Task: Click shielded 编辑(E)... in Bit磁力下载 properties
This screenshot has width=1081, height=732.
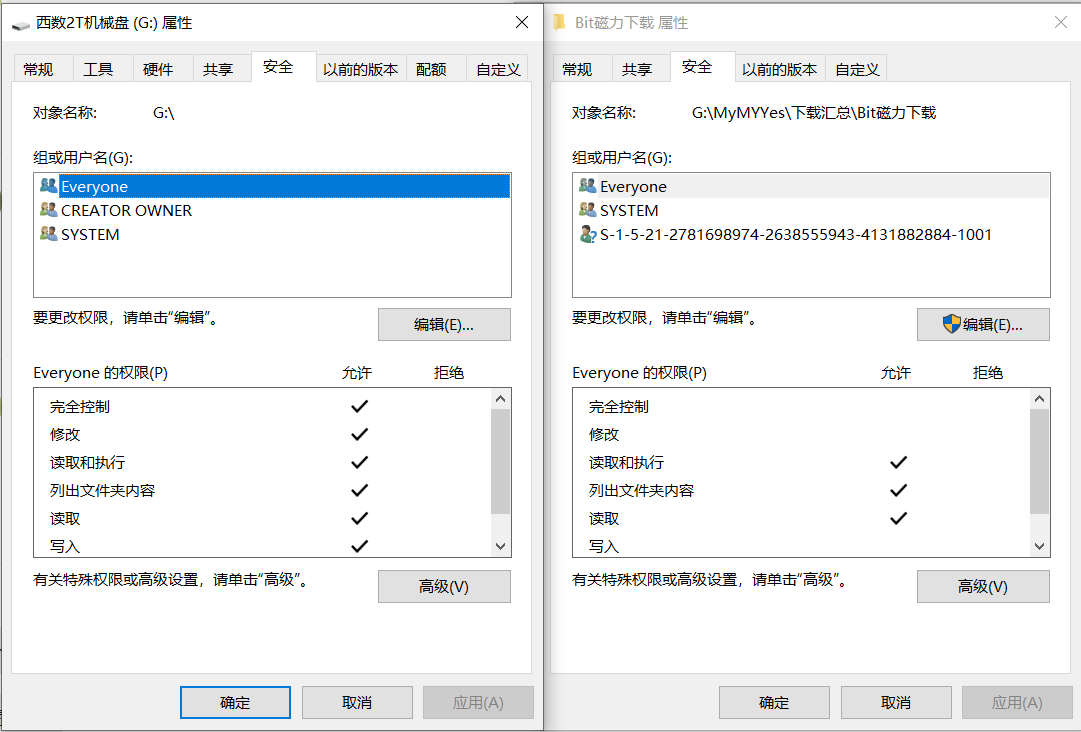Action: click(x=983, y=324)
